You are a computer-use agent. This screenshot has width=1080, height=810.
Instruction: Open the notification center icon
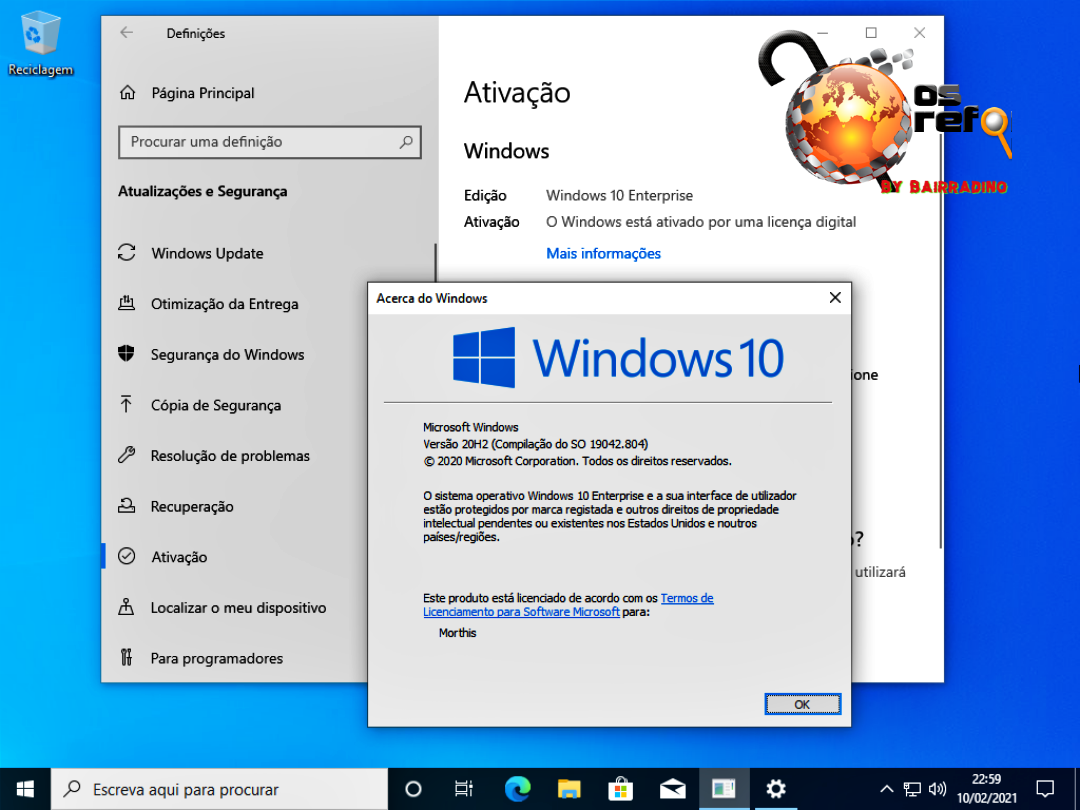coord(1045,789)
